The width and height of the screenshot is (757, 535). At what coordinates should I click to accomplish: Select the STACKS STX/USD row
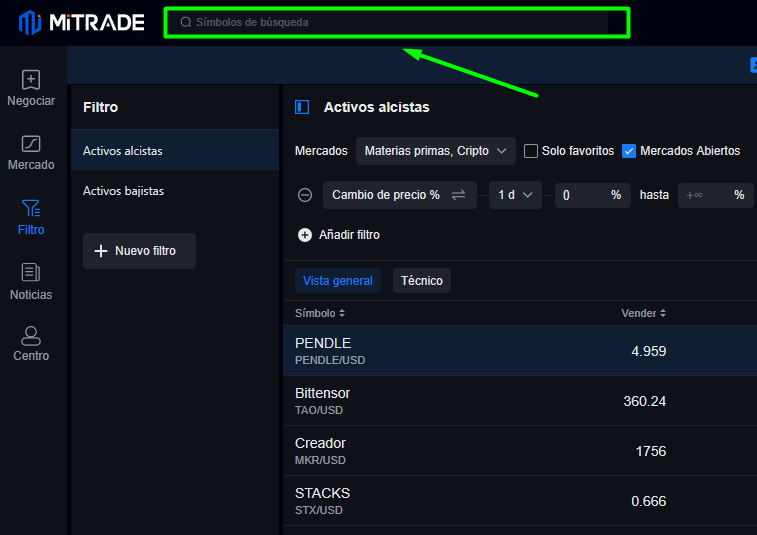click(520, 501)
